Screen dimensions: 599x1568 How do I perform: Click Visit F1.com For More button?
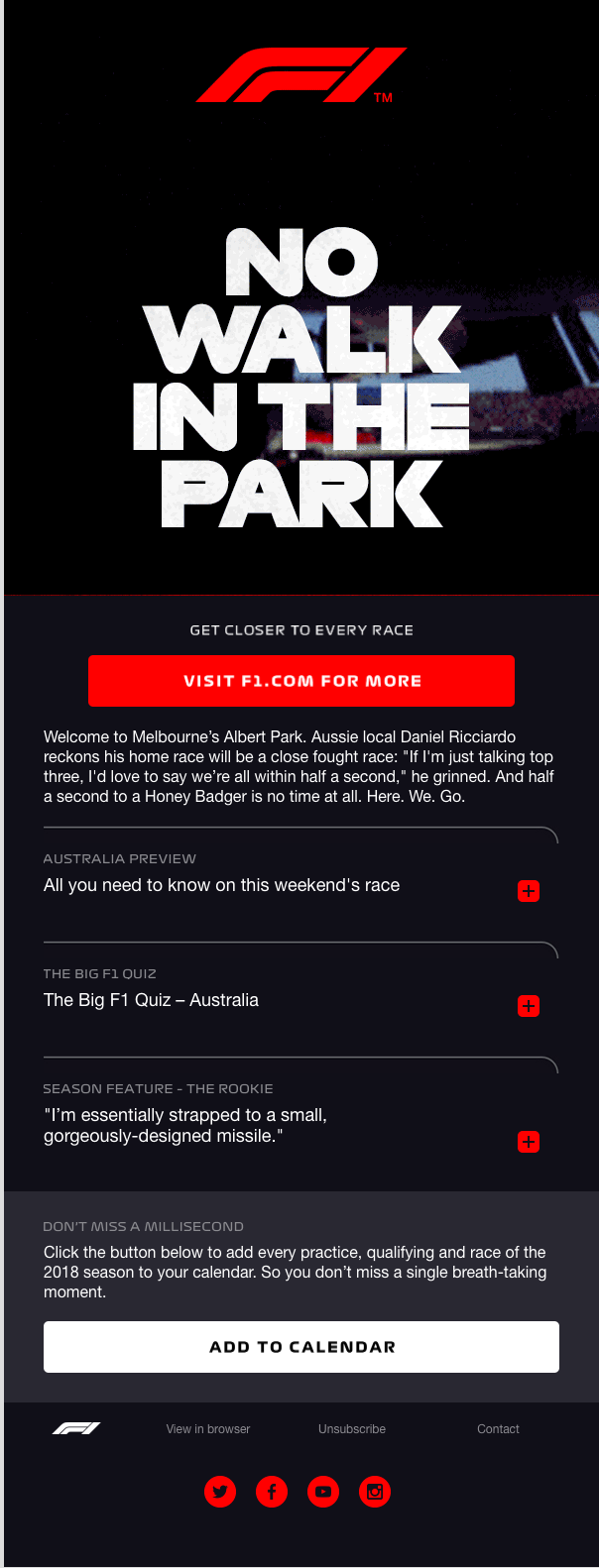301,681
